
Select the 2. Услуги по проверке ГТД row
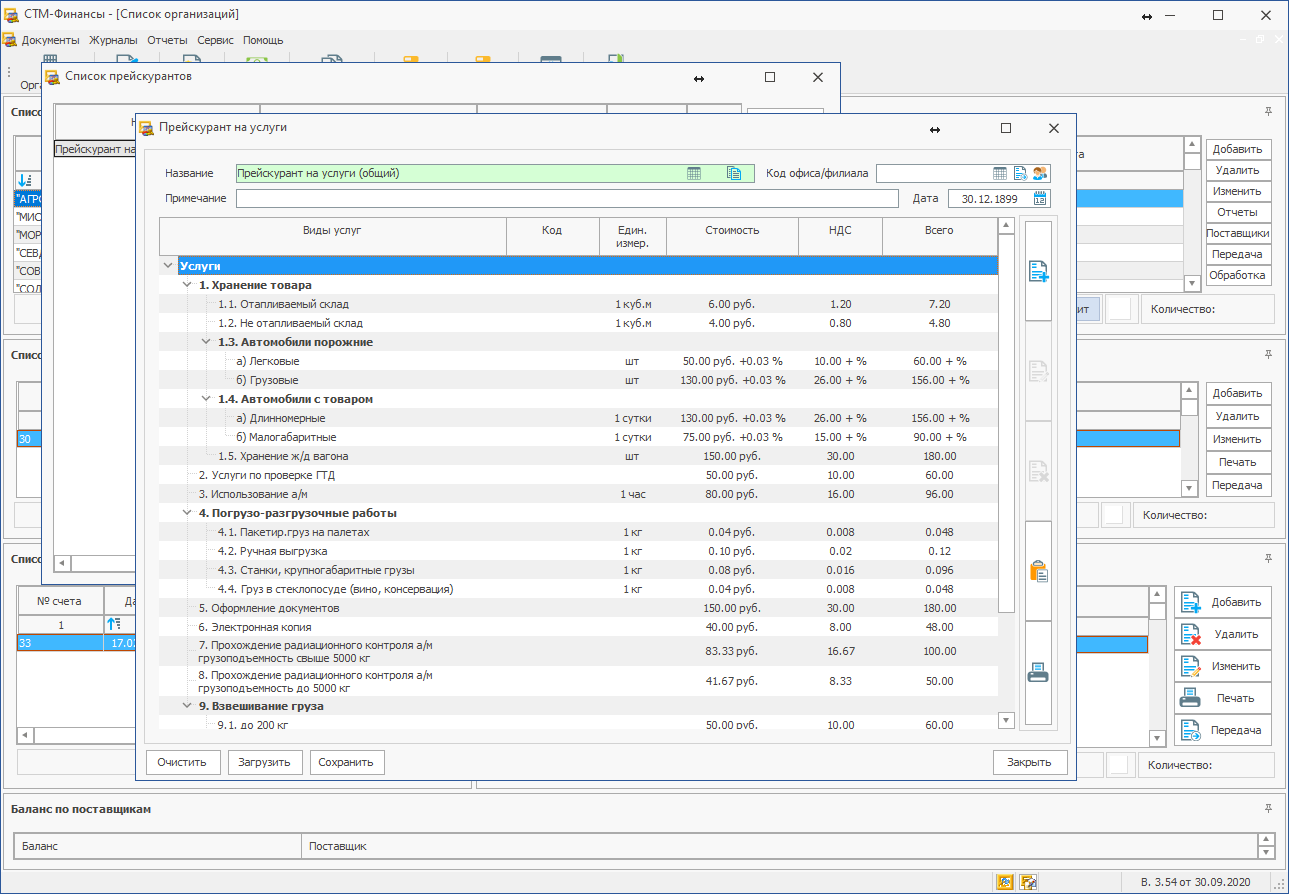click(578, 475)
